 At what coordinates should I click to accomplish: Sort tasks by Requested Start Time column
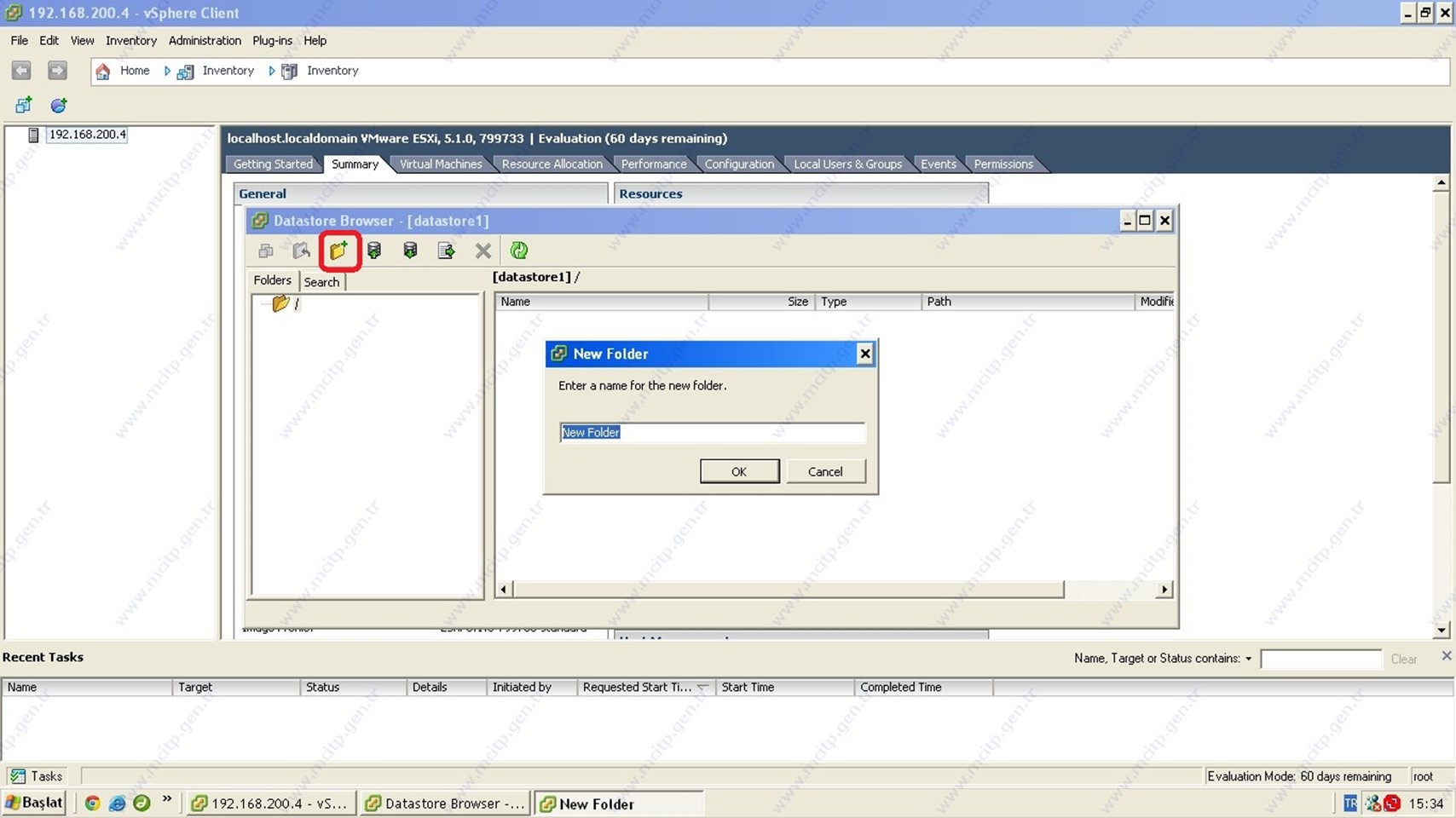tap(646, 687)
